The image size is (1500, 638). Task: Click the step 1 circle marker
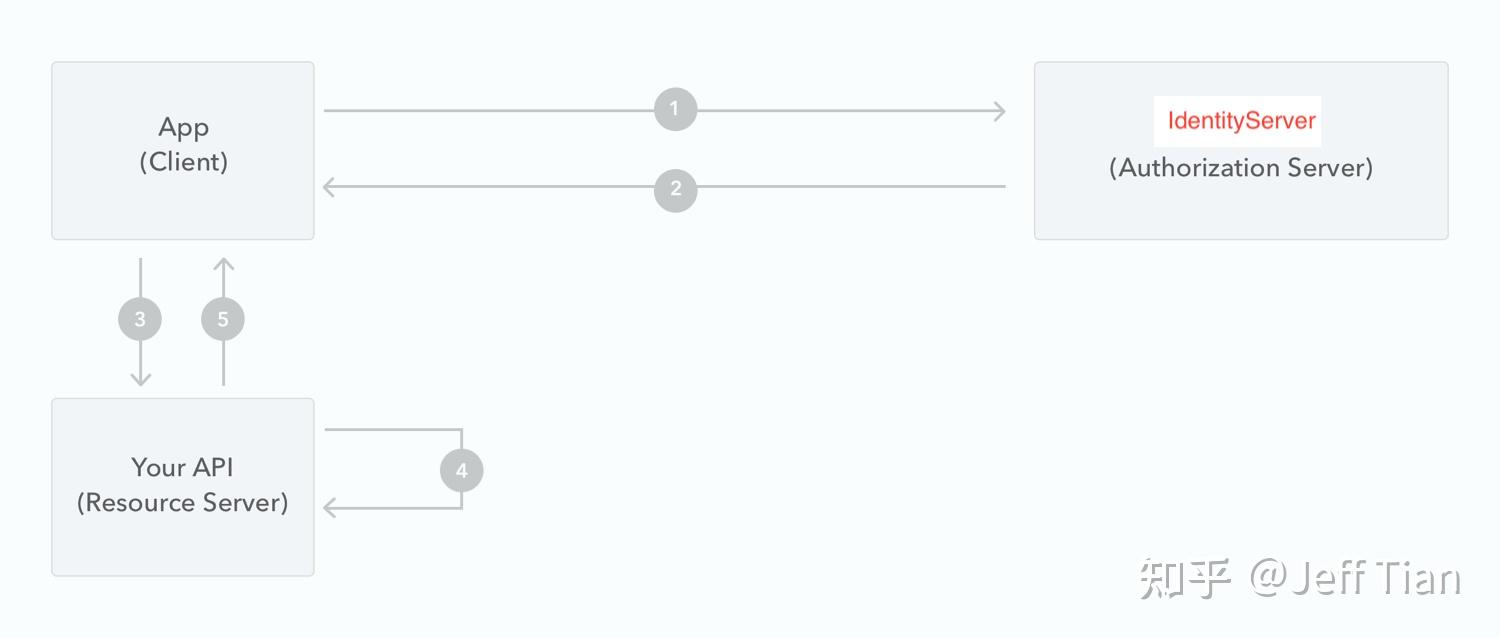(675, 109)
